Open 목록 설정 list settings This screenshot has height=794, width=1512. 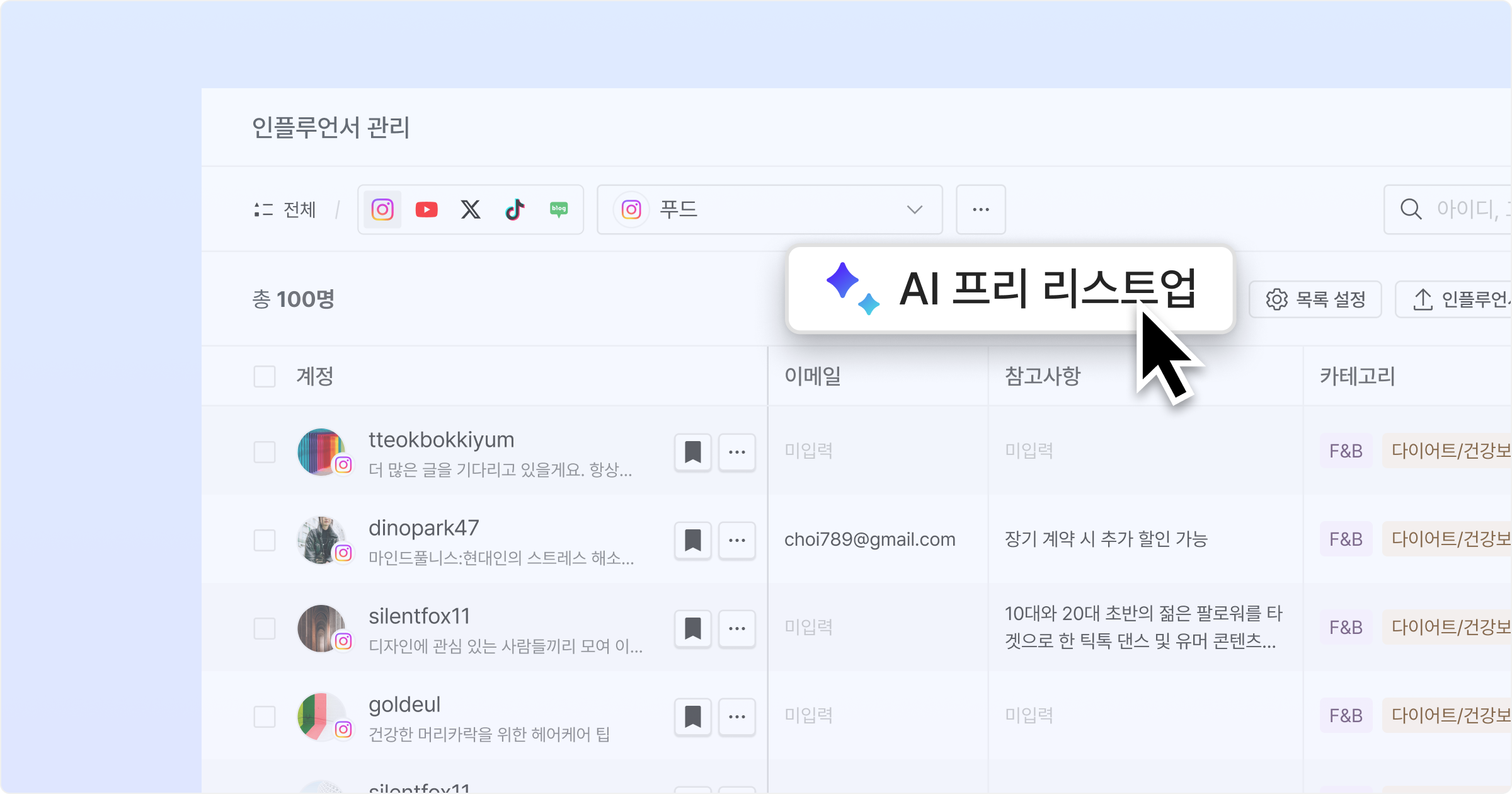1315,299
